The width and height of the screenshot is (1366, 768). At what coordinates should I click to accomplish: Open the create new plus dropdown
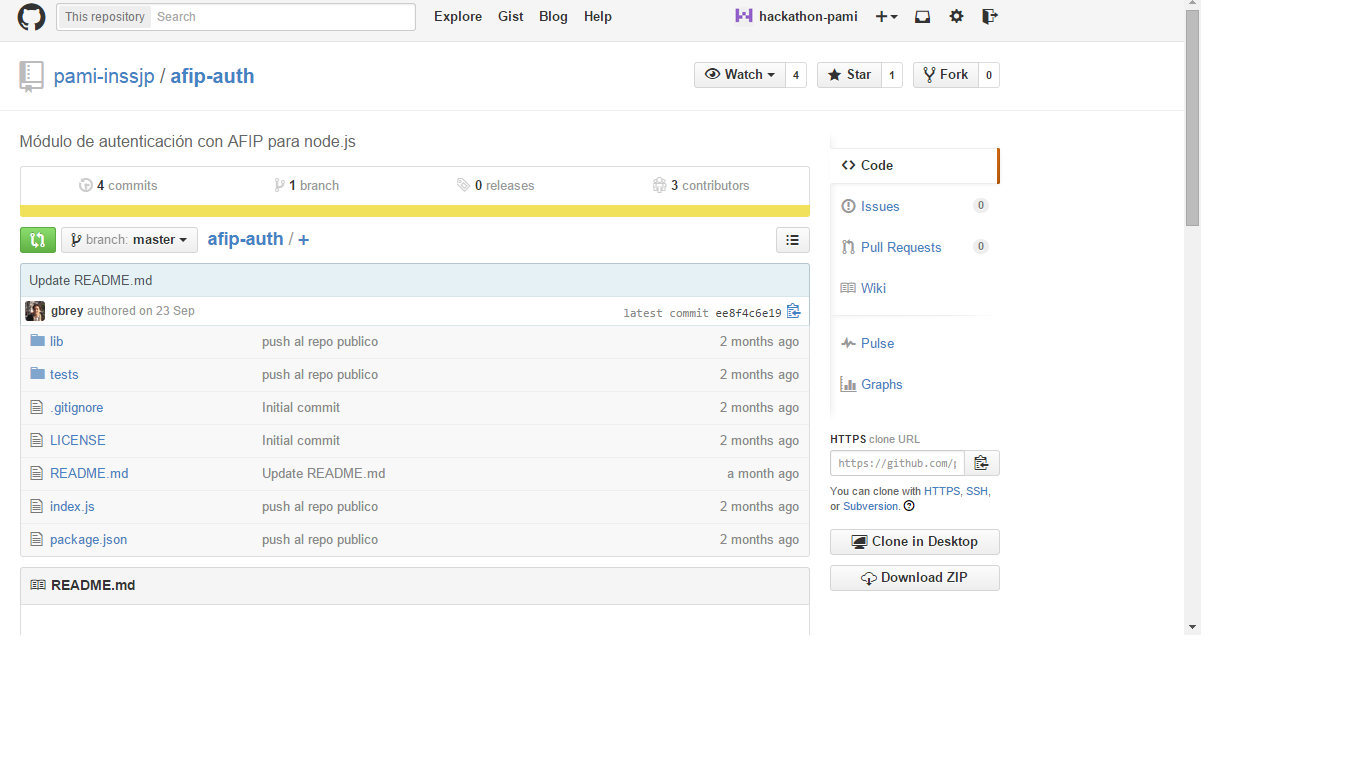click(x=886, y=16)
